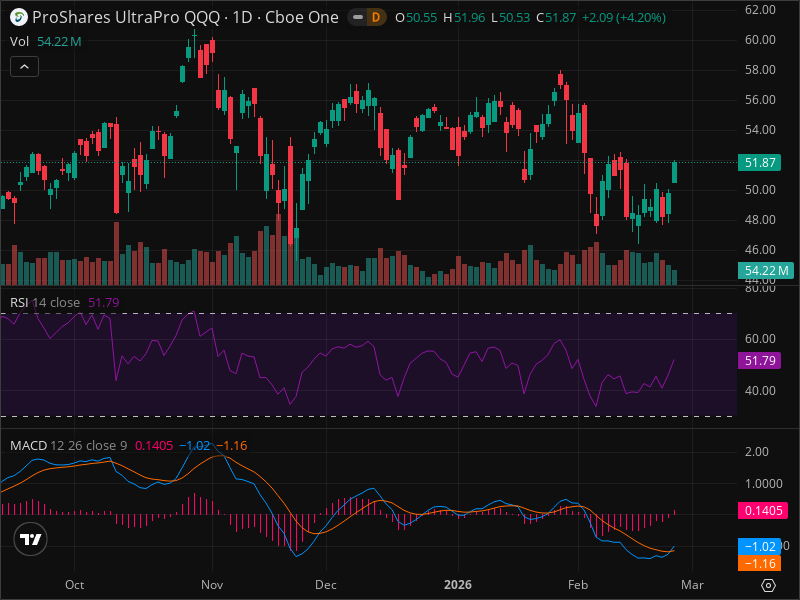Viewport: 800px width, 600px height.
Task: Click the delayed data D badge
Action: (x=376, y=18)
